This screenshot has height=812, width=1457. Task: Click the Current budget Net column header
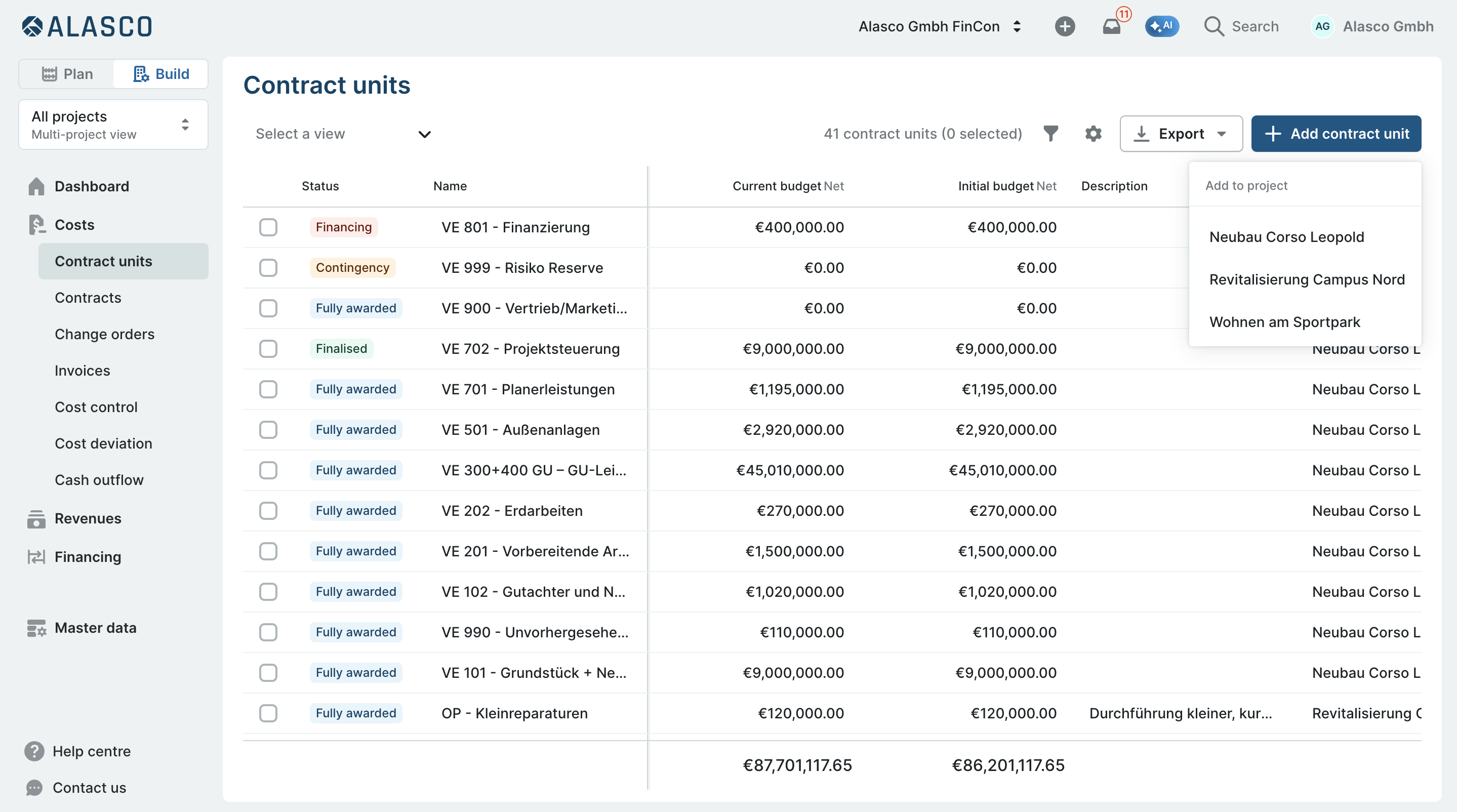pos(788,186)
